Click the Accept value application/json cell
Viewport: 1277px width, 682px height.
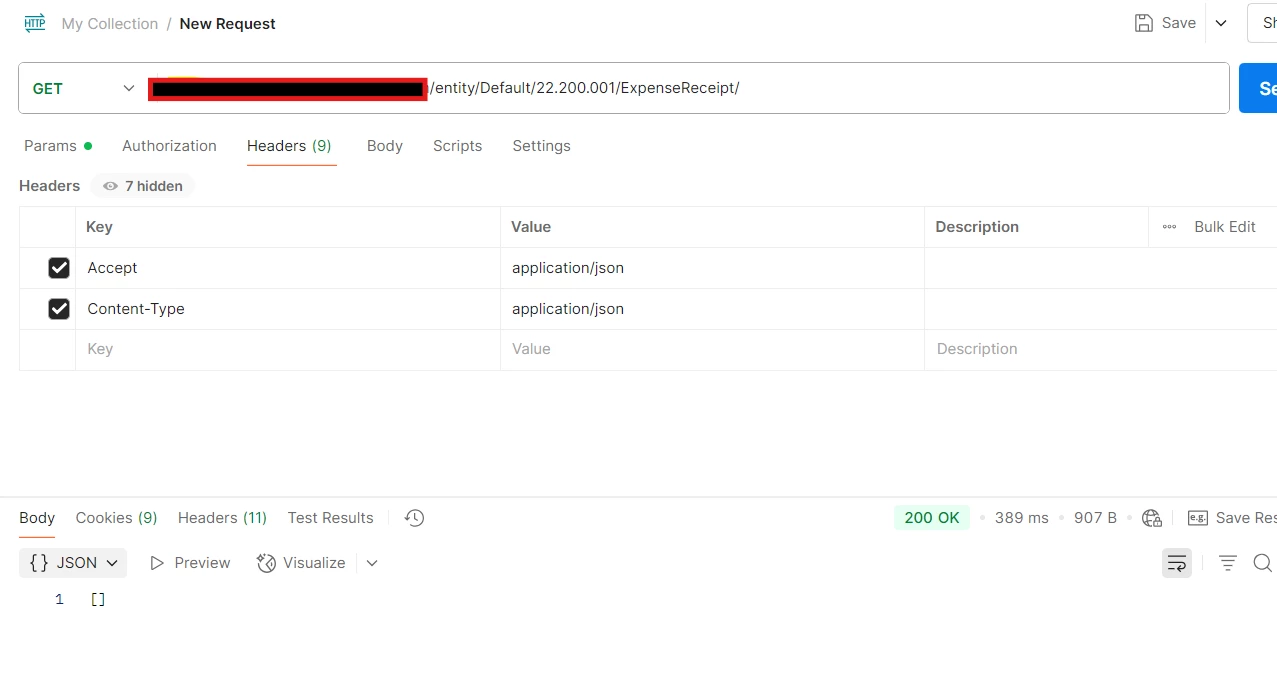pyautogui.click(x=712, y=268)
